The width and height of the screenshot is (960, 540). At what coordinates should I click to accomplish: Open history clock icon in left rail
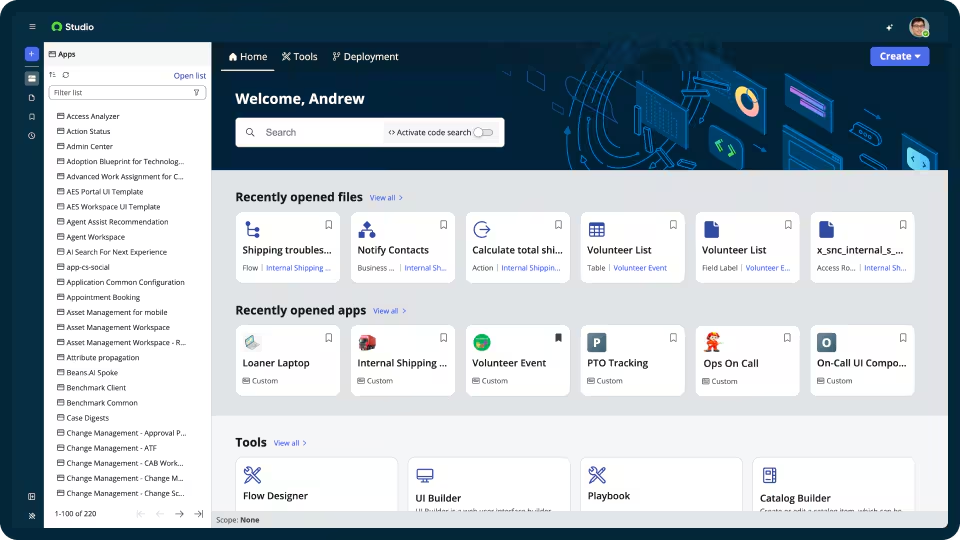coord(32,135)
